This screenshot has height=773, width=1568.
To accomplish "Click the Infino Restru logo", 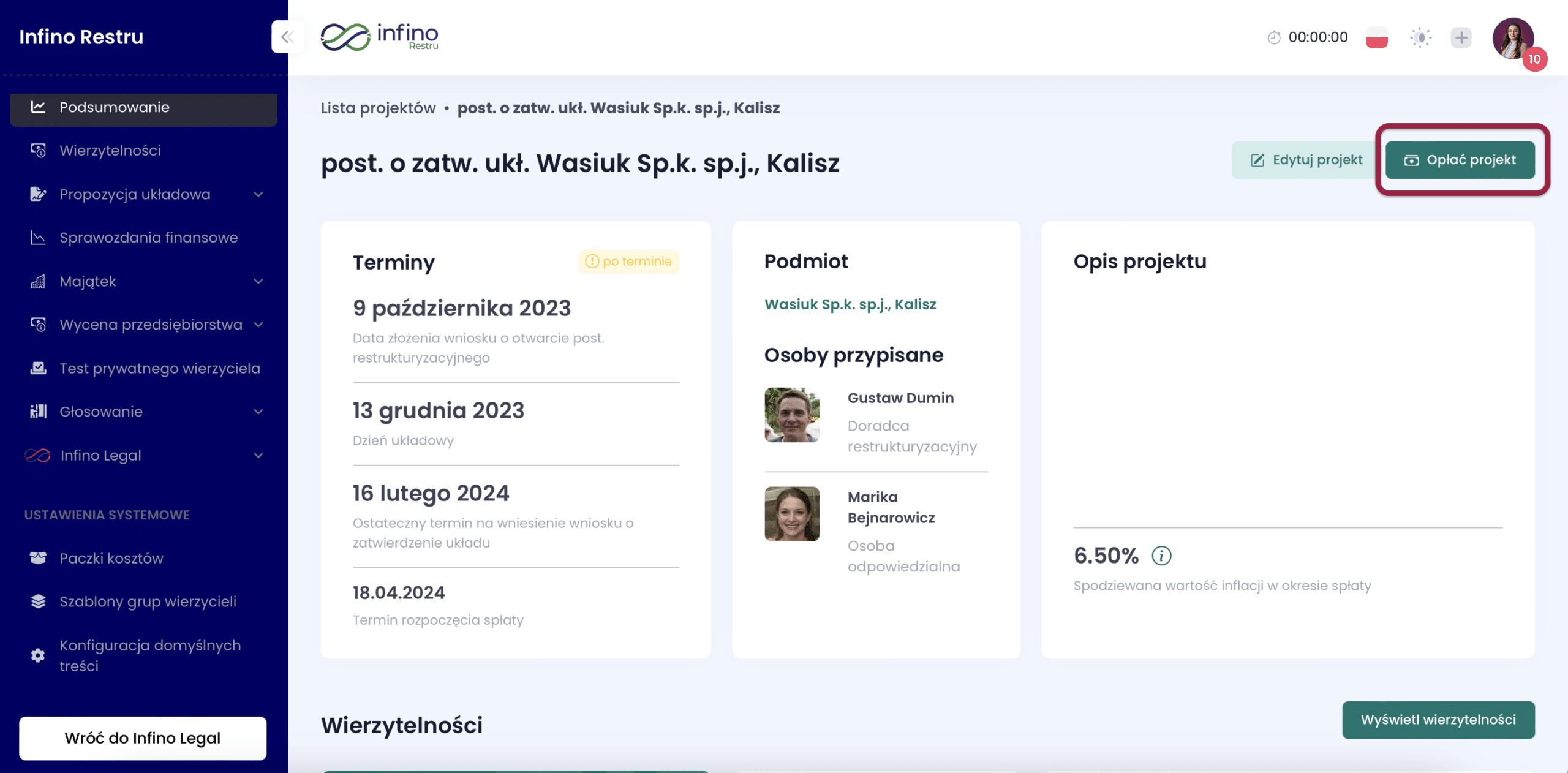I will pos(380,37).
